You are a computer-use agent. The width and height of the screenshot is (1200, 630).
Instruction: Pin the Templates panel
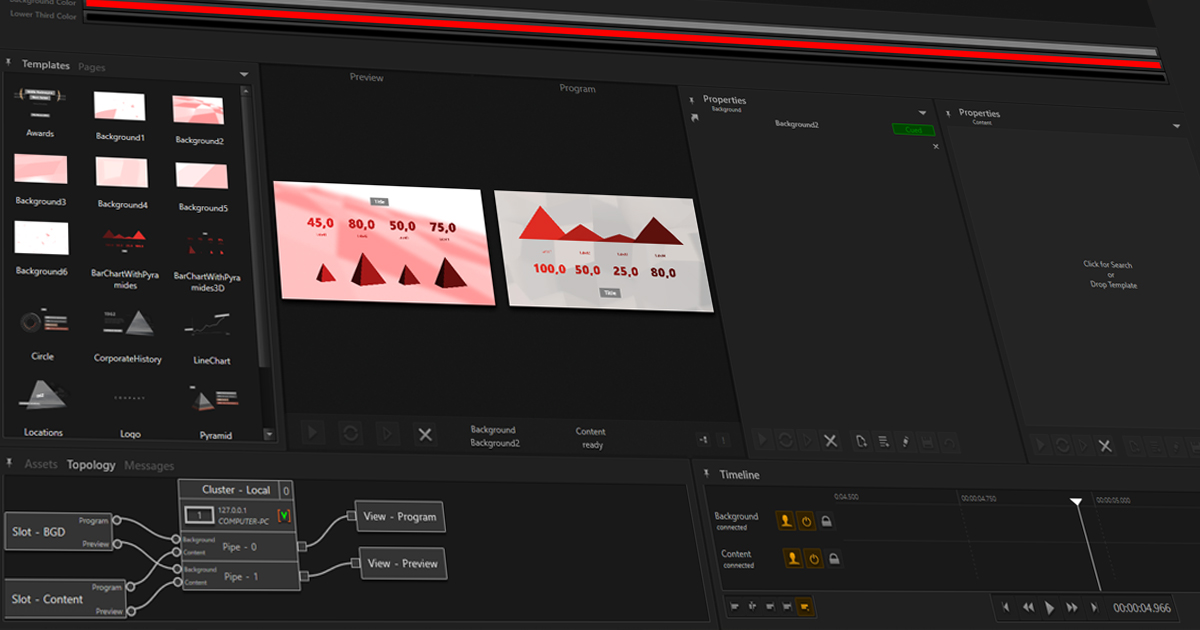pyautogui.click(x=11, y=64)
